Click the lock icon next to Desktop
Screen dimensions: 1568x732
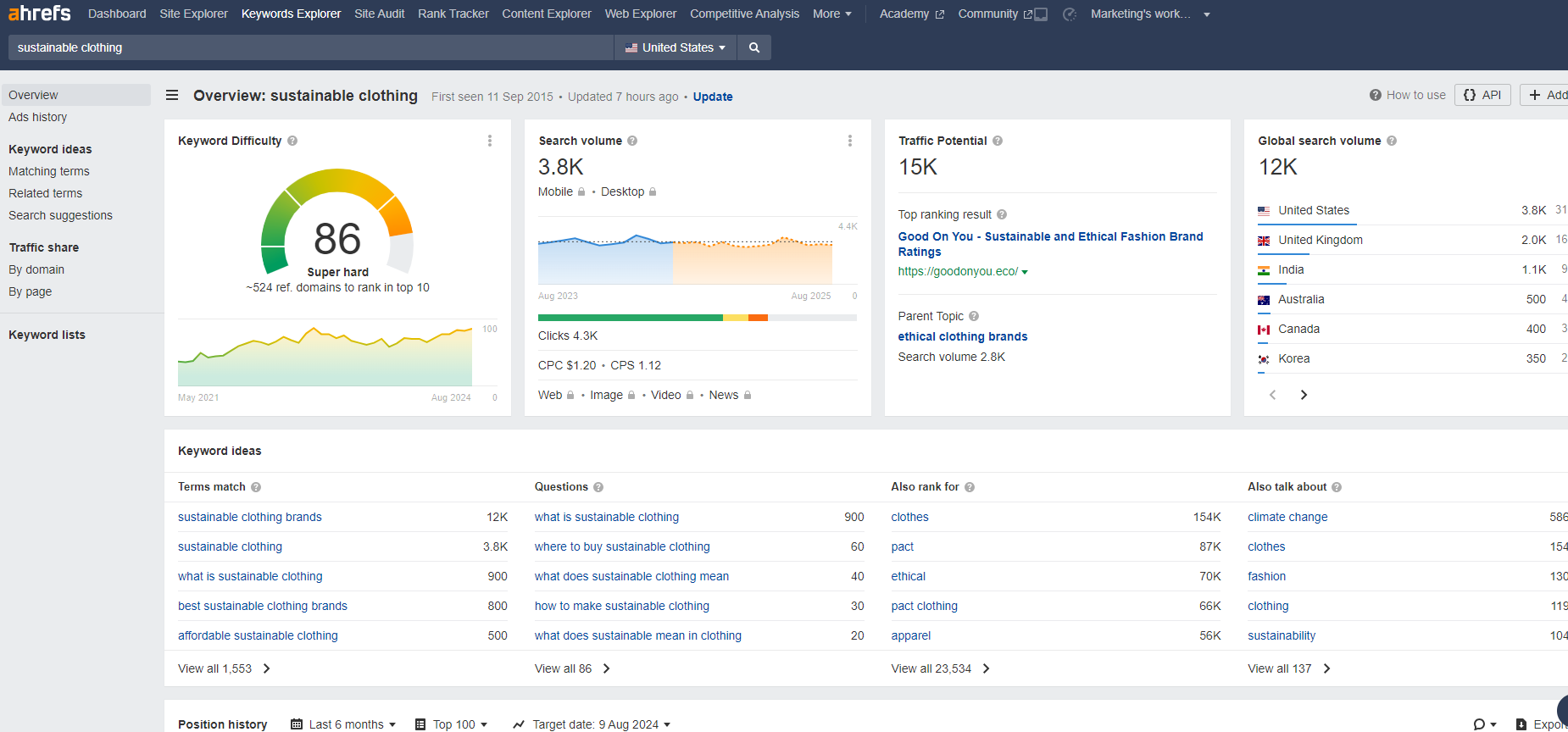tap(653, 192)
